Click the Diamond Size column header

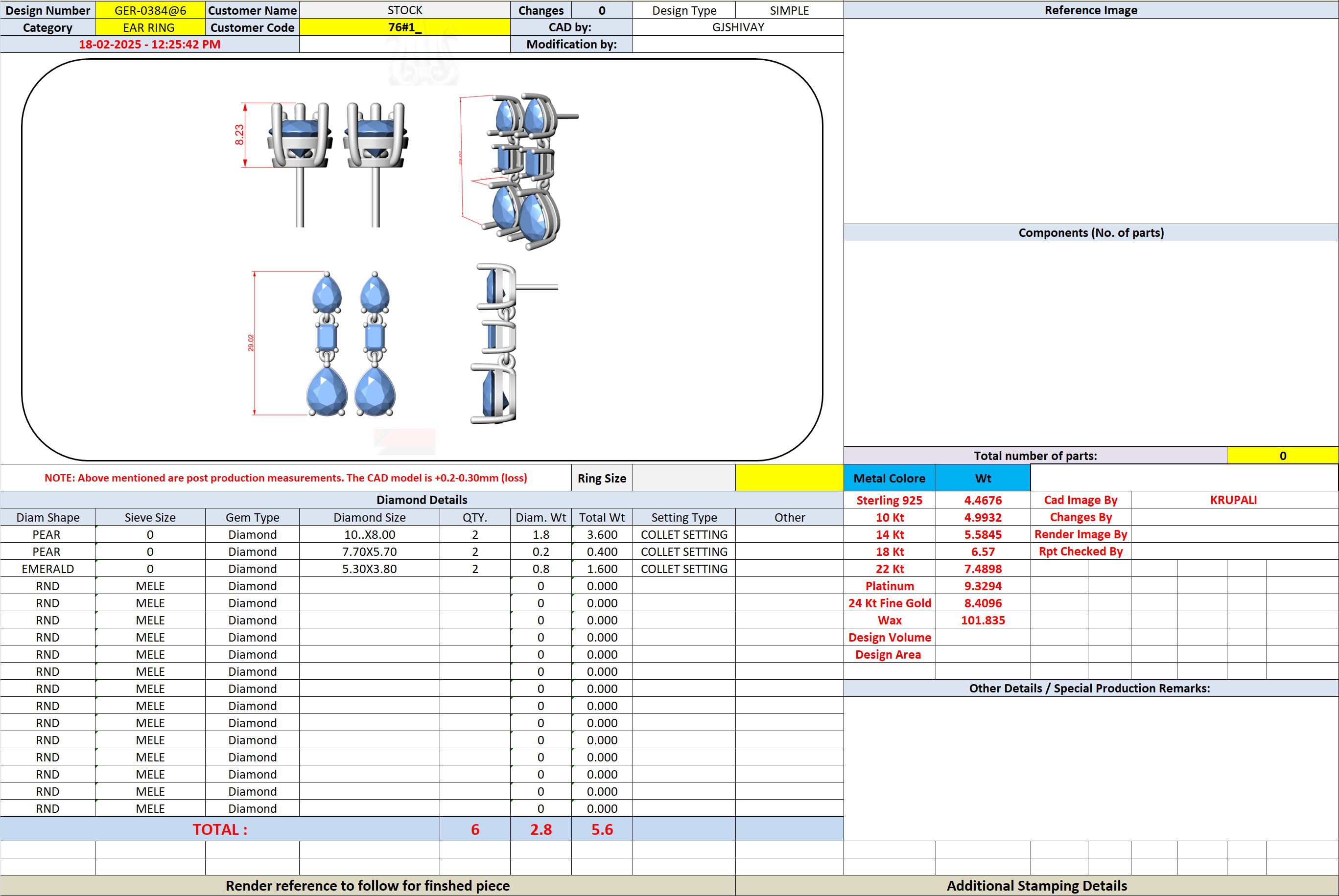pos(369,517)
